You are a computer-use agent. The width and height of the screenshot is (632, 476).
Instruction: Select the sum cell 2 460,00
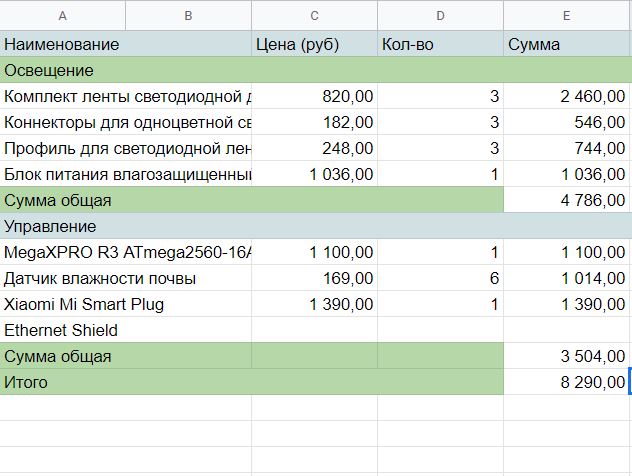pyautogui.click(x=566, y=96)
